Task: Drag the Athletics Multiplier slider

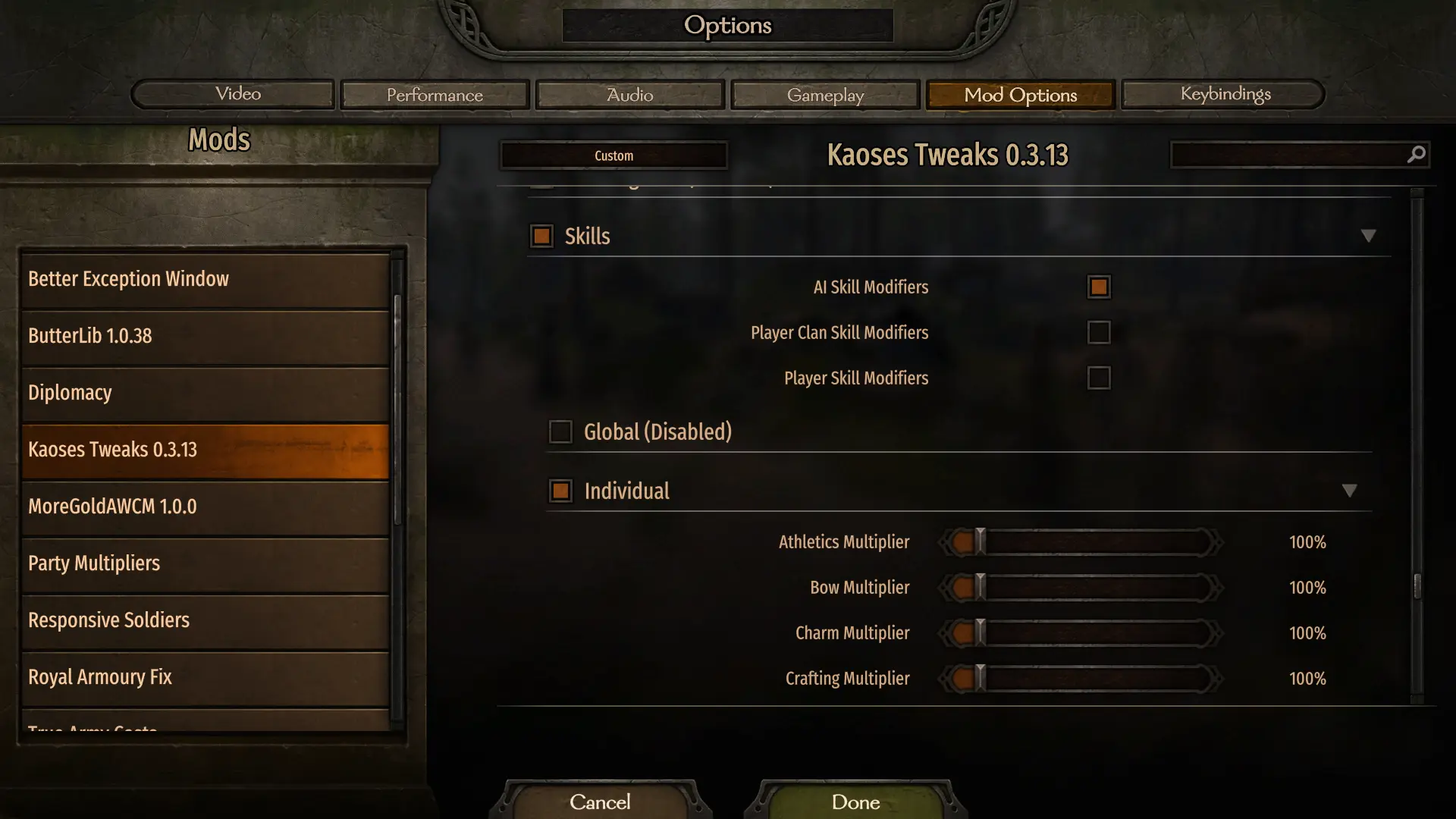Action: pyautogui.click(x=978, y=542)
